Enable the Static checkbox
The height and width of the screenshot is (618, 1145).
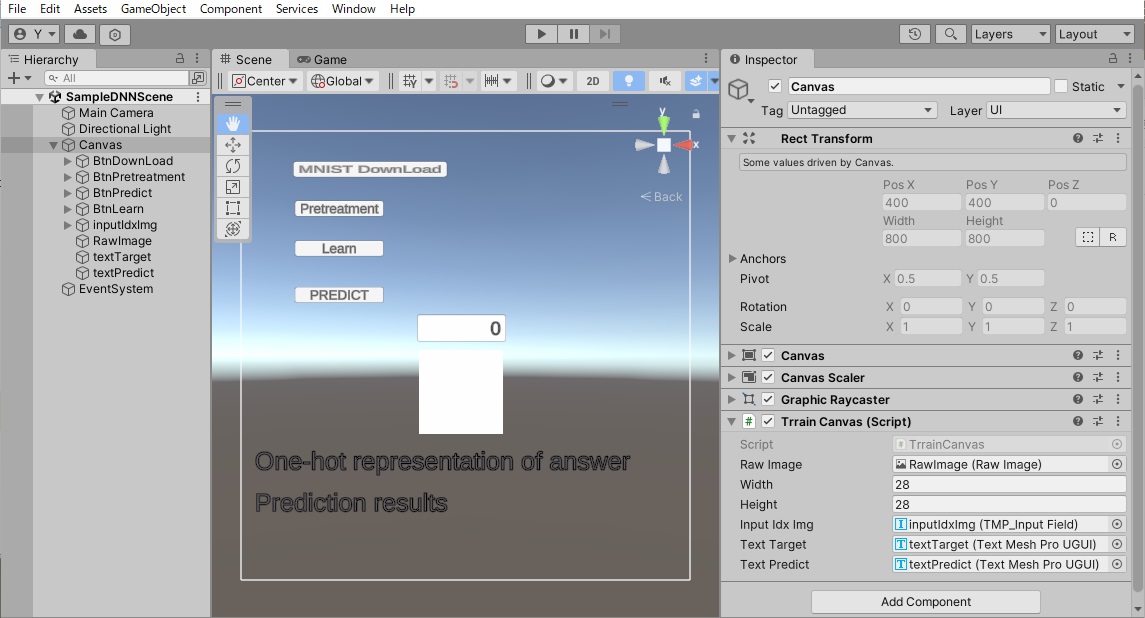[x=1061, y=87]
